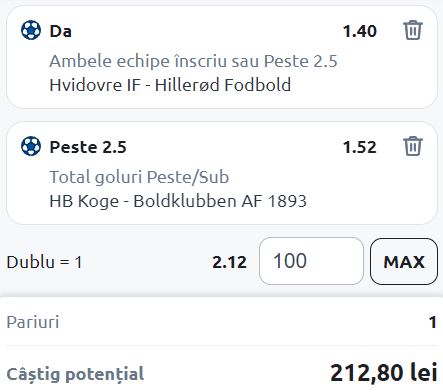443x392 pixels.
Task: Set maximum stake with MAX button
Action: point(404,261)
